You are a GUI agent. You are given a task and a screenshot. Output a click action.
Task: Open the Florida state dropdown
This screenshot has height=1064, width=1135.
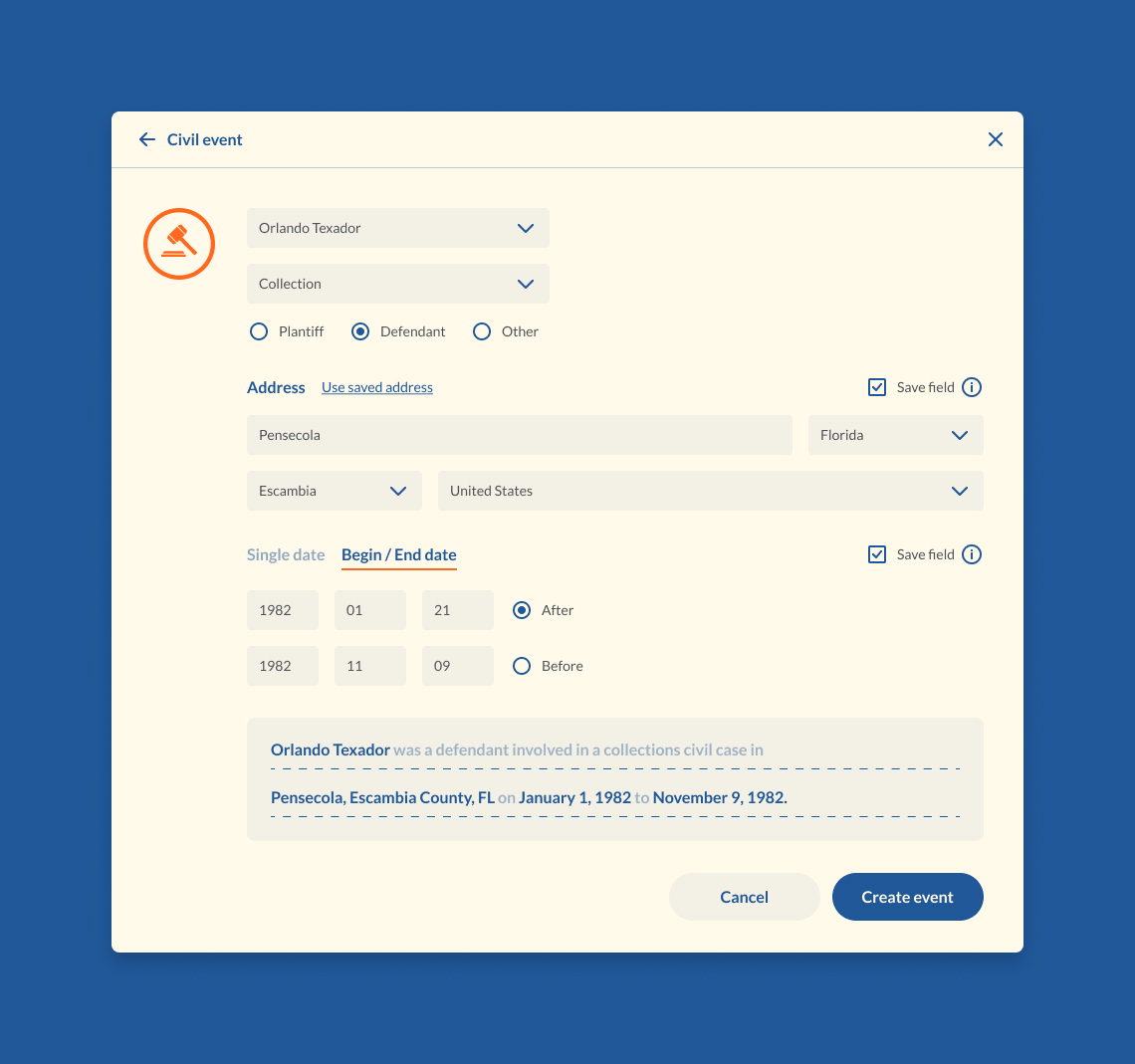(x=895, y=435)
